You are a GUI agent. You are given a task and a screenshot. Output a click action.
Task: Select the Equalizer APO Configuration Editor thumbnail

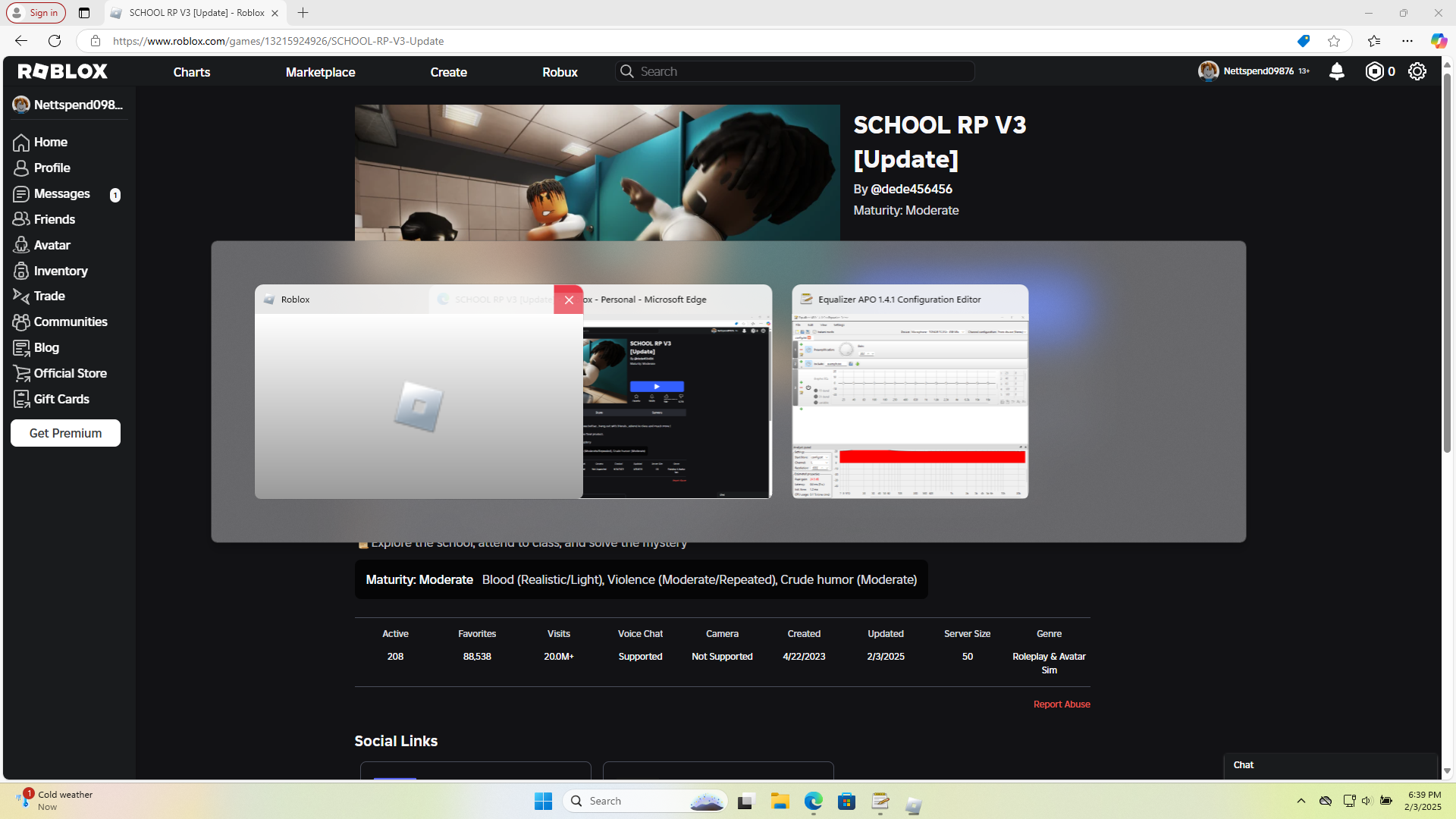(x=910, y=391)
